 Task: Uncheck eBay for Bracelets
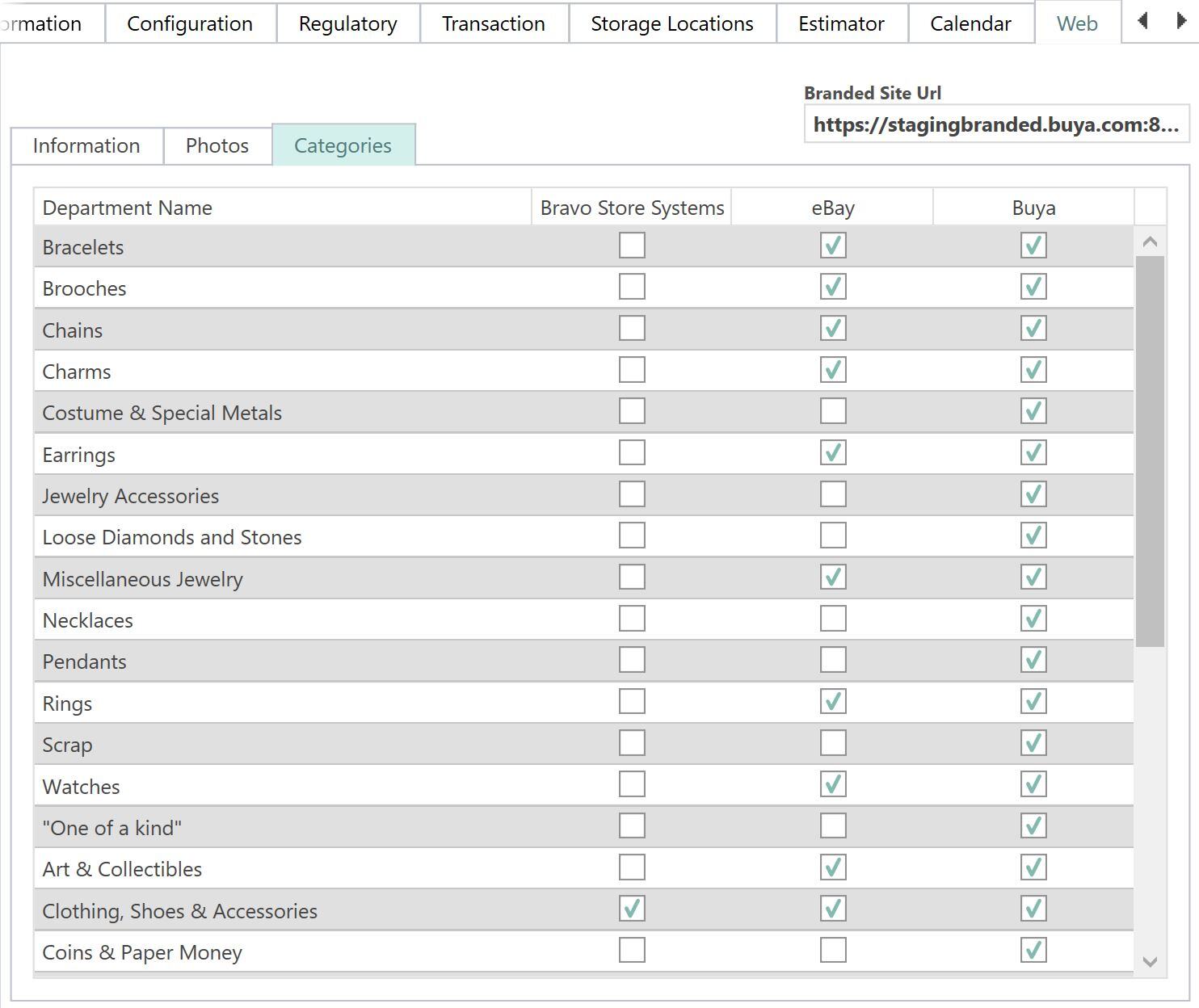pos(833,246)
